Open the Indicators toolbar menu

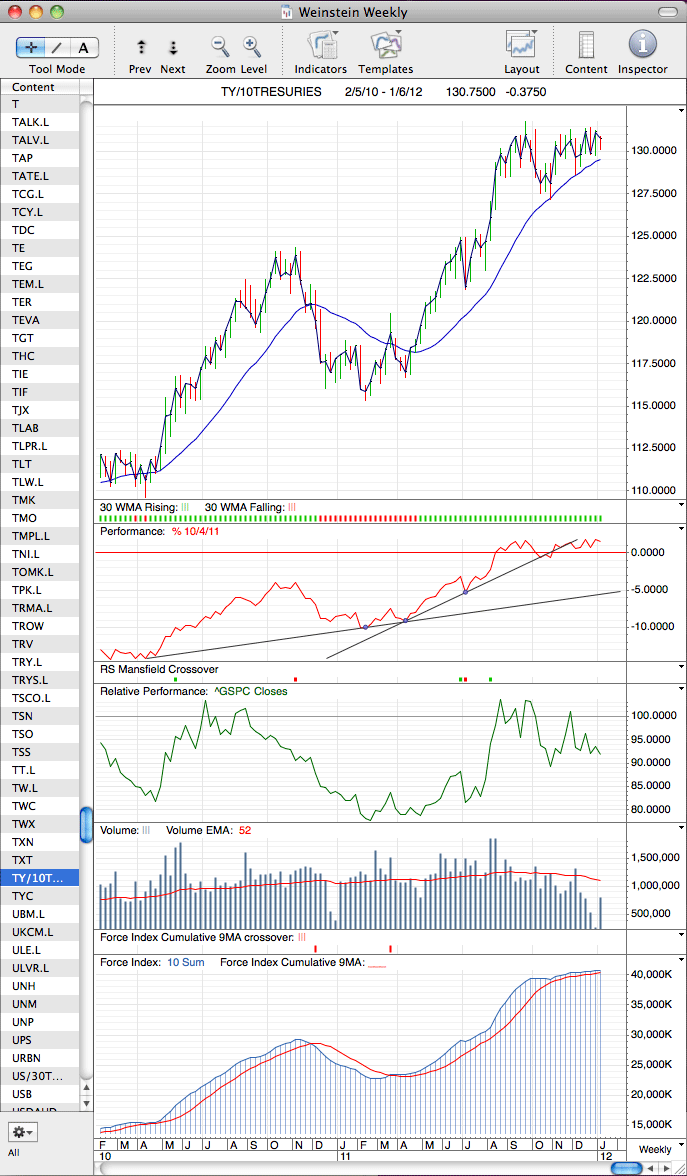321,46
